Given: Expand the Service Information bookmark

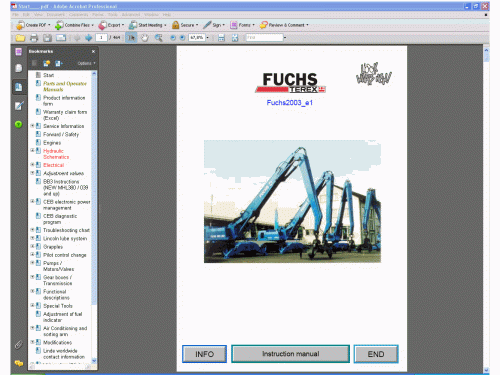Looking at the screenshot, I should pos(32,126).
